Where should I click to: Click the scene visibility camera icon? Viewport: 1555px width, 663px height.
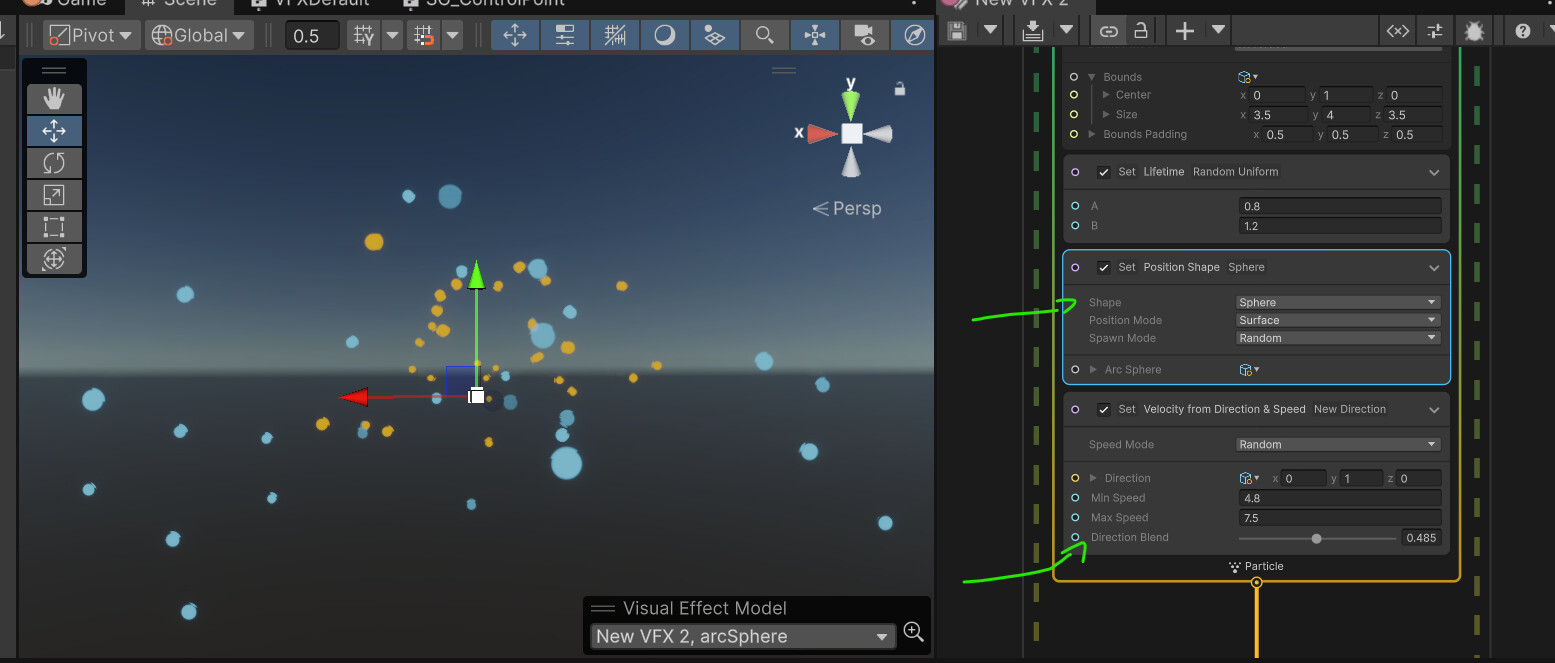[x=864, y=35]
